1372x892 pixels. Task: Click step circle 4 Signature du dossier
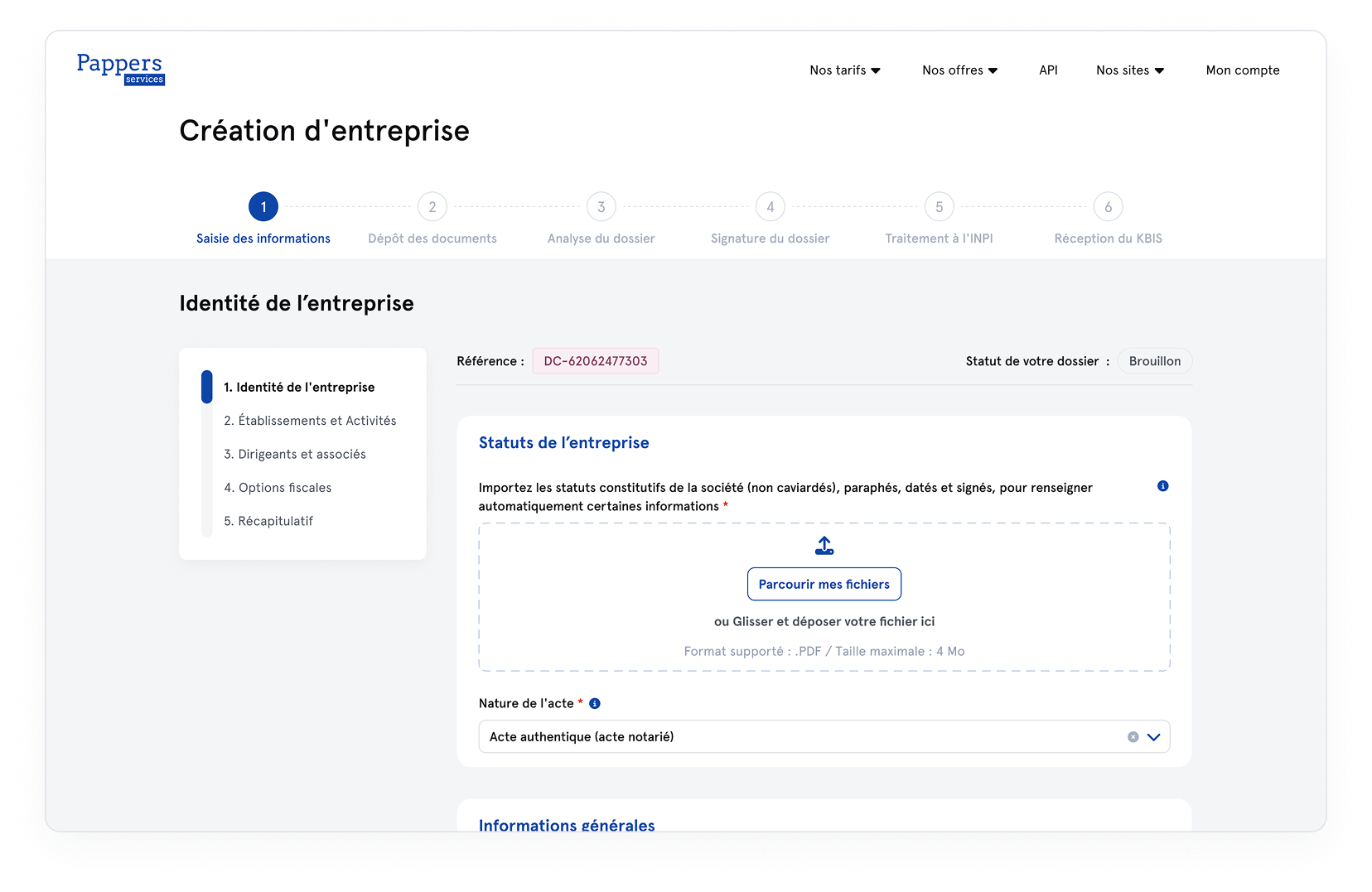[x=769, y=206]
